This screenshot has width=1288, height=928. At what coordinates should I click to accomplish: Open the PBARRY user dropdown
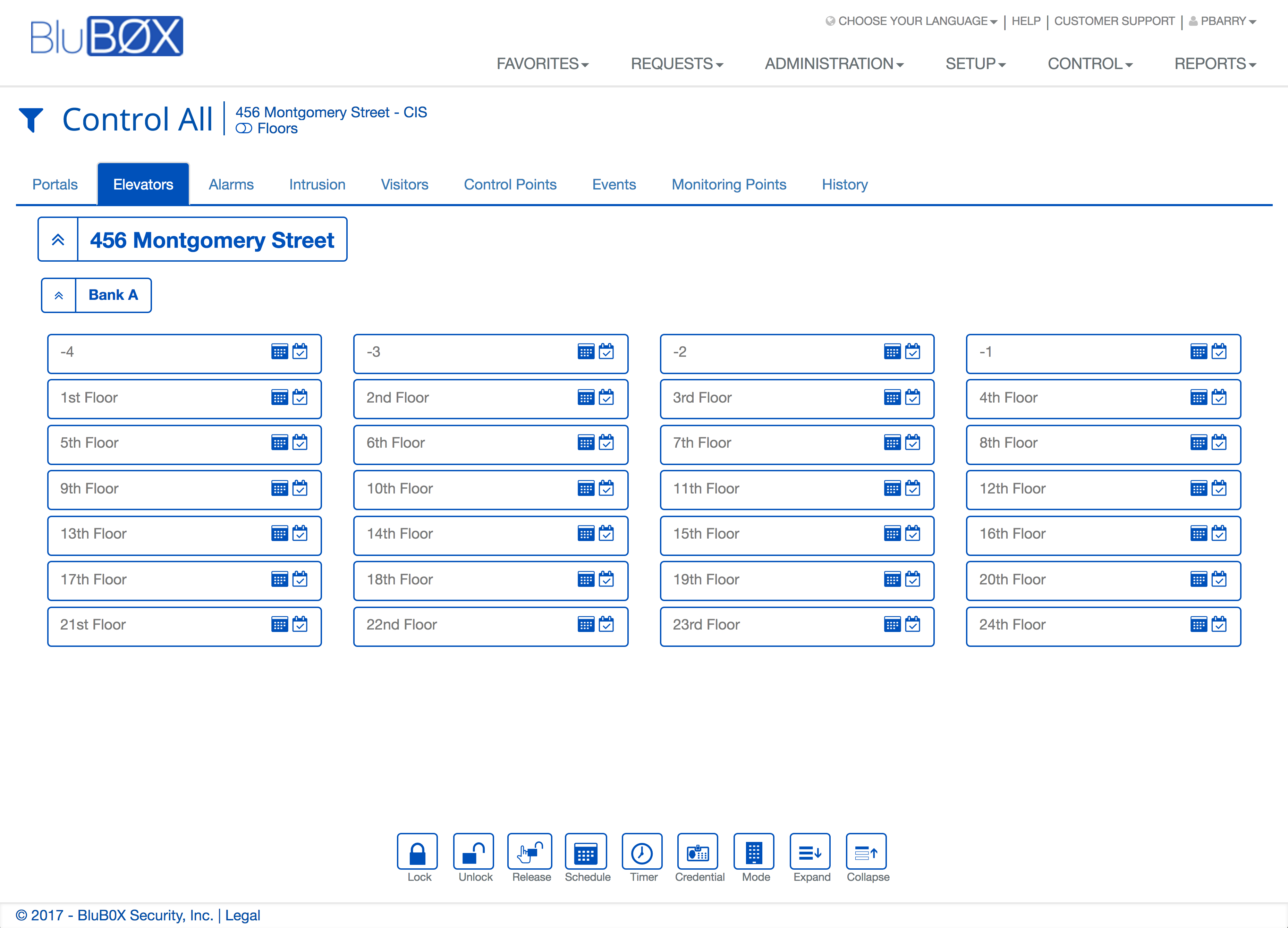click(1223, 21)
